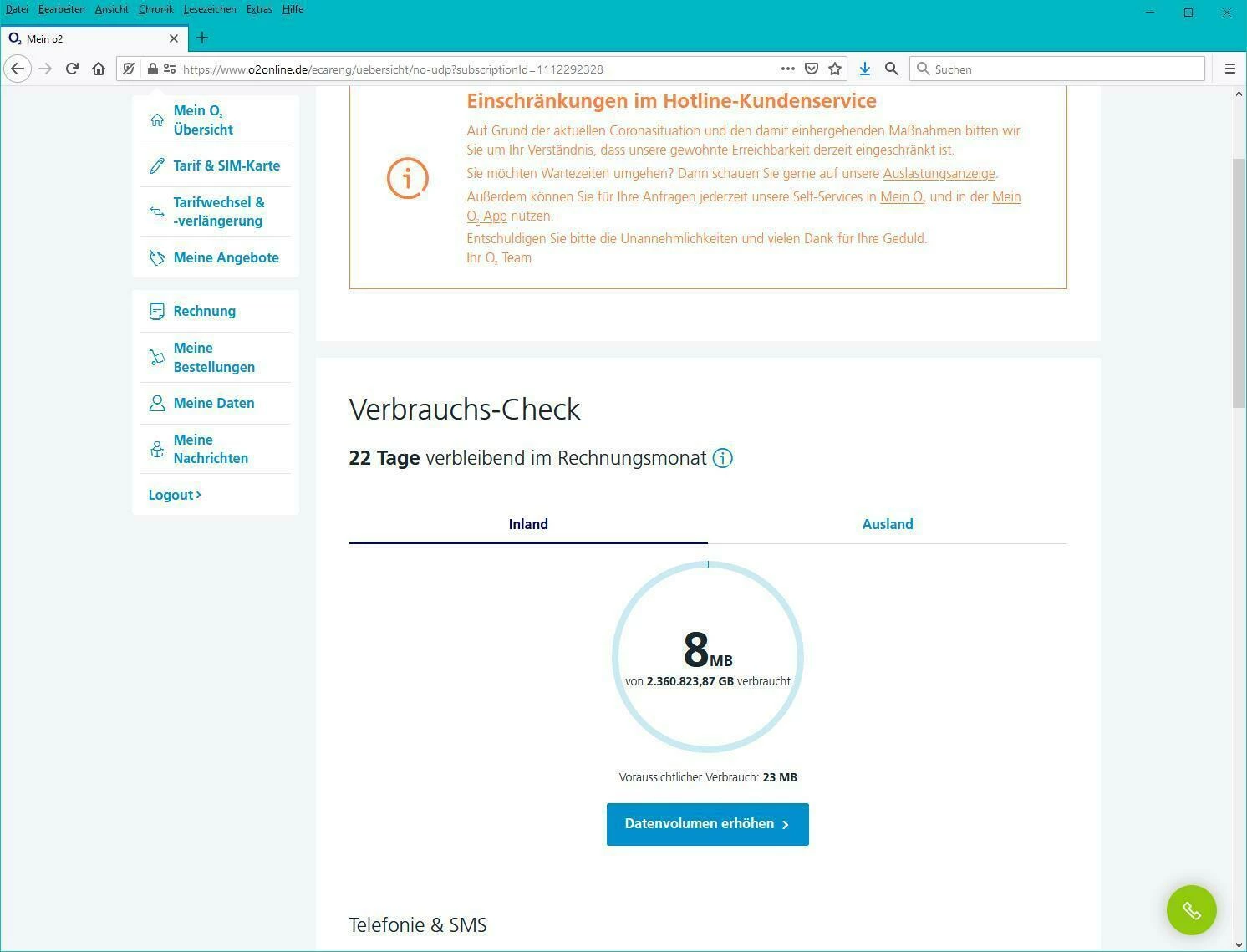Click the Verbrauchs-Check heading
The height and width of the screenshot is (952, 1247).
(465, 410)
